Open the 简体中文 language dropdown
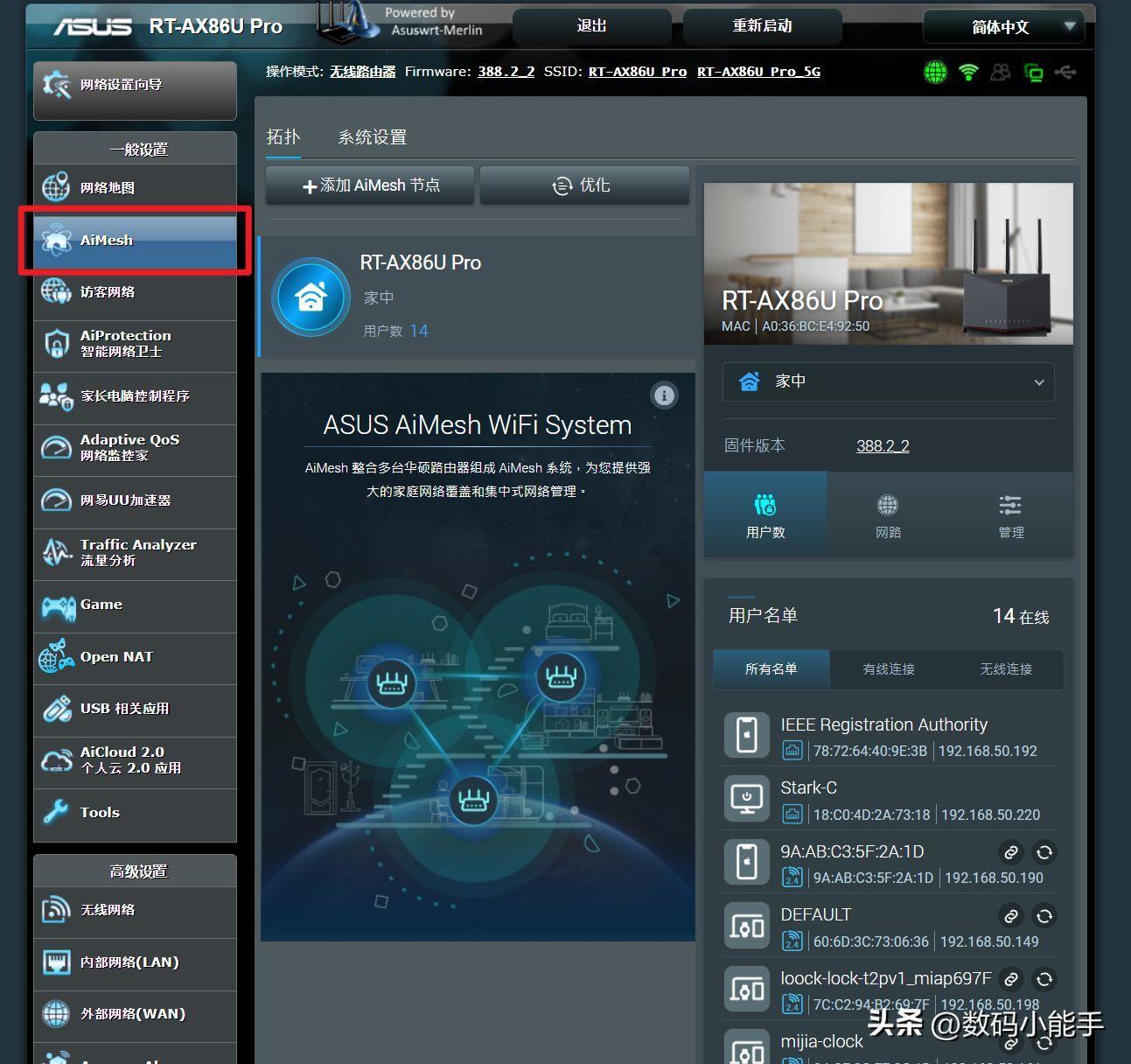The width and height of the screenshot is (1131, 1064). click(1003, 27)
